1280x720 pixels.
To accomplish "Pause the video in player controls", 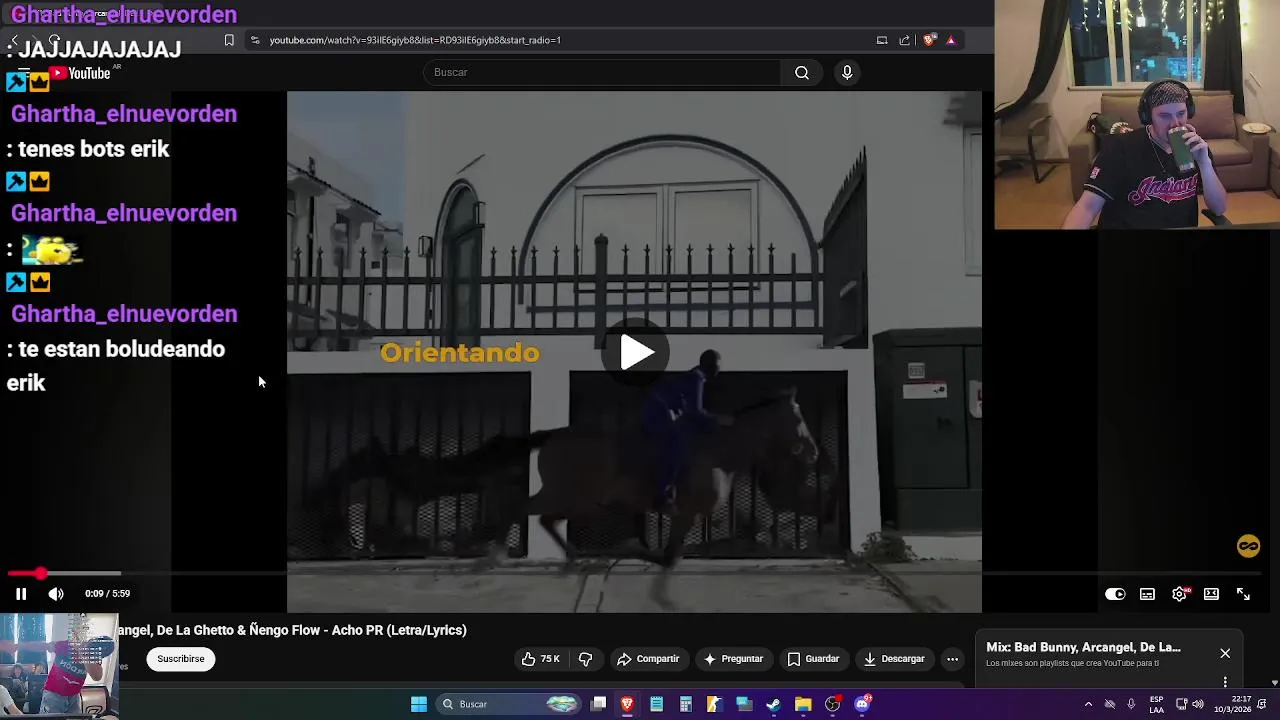I will [20, 594].
